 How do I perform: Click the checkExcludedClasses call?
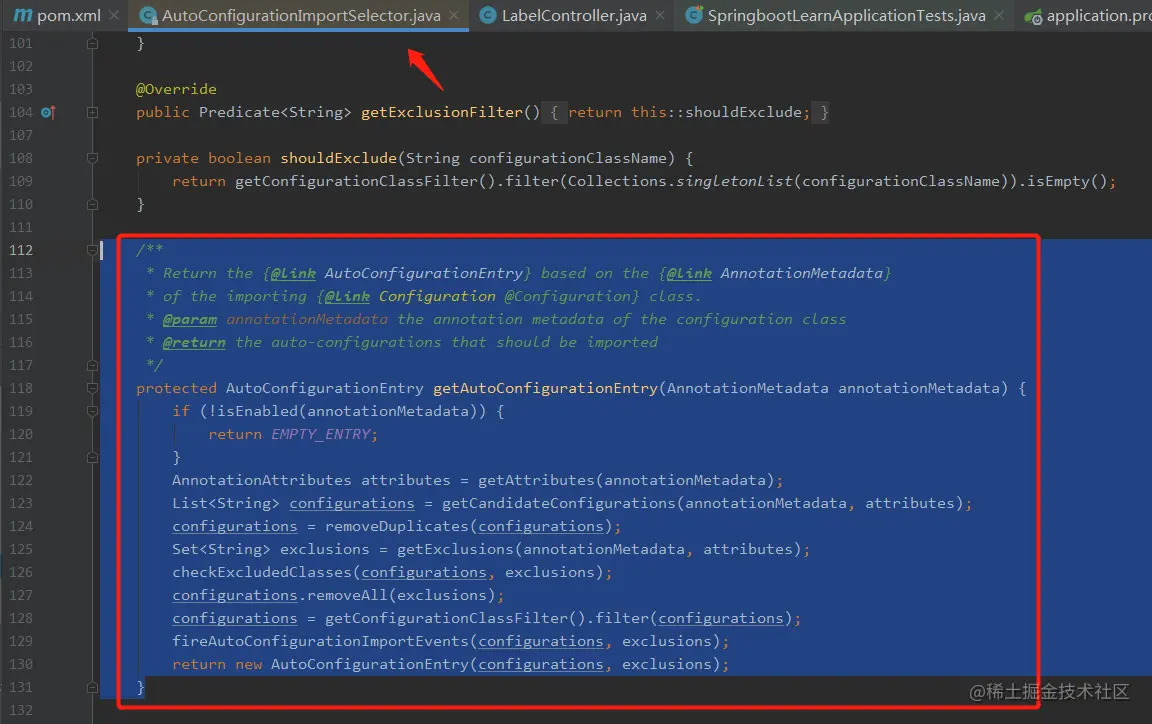(262, 573)
